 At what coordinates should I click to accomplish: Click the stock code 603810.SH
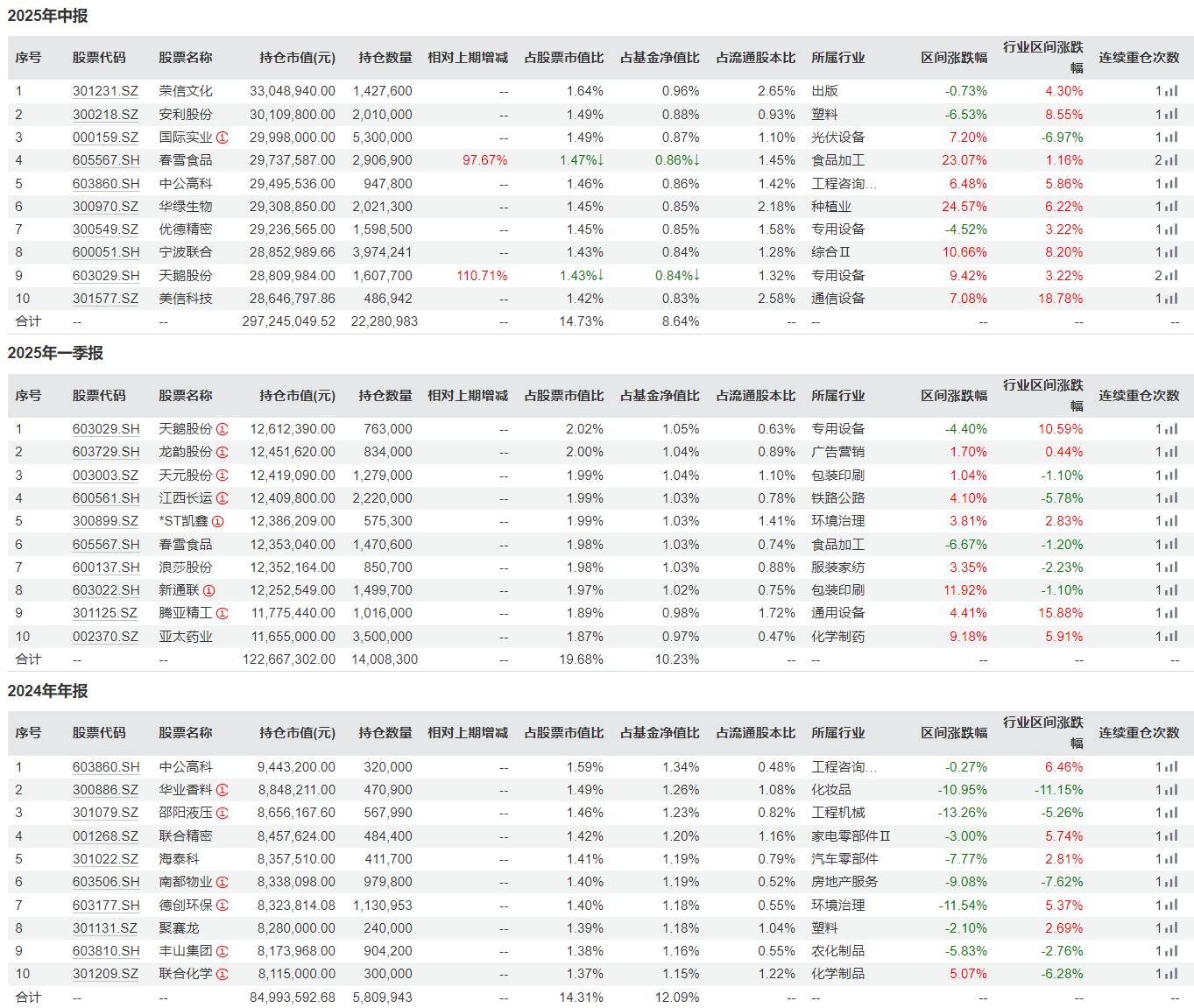[x=106, y=951]
